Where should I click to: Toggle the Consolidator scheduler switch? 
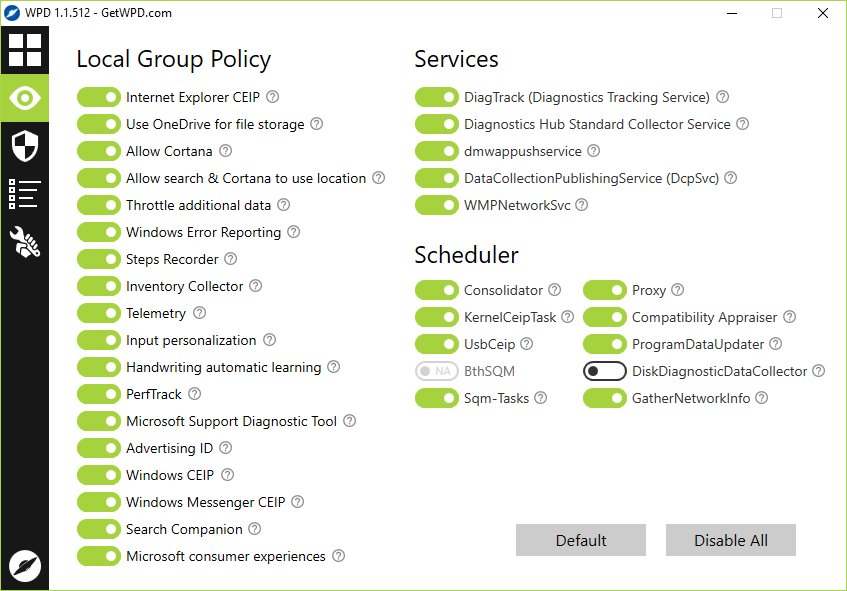coord(436,290)
